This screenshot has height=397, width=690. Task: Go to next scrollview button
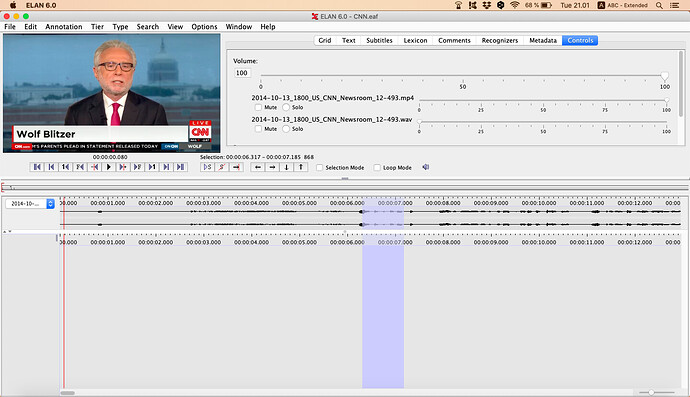[166, 167]
